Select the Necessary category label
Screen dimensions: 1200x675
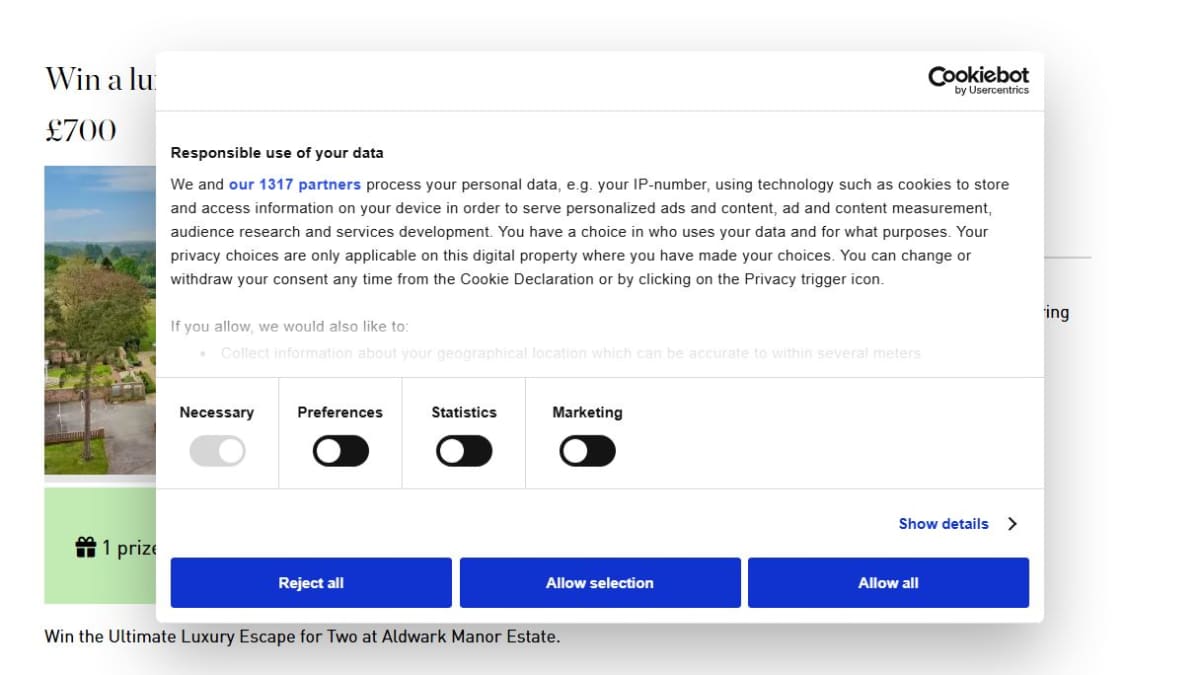[x=217, y=412]
